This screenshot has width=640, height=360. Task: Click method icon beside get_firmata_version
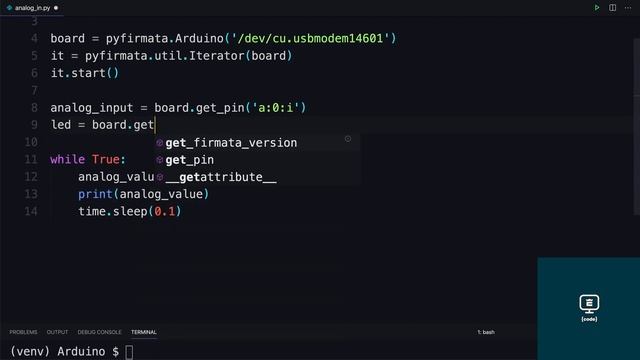[160, 143]
